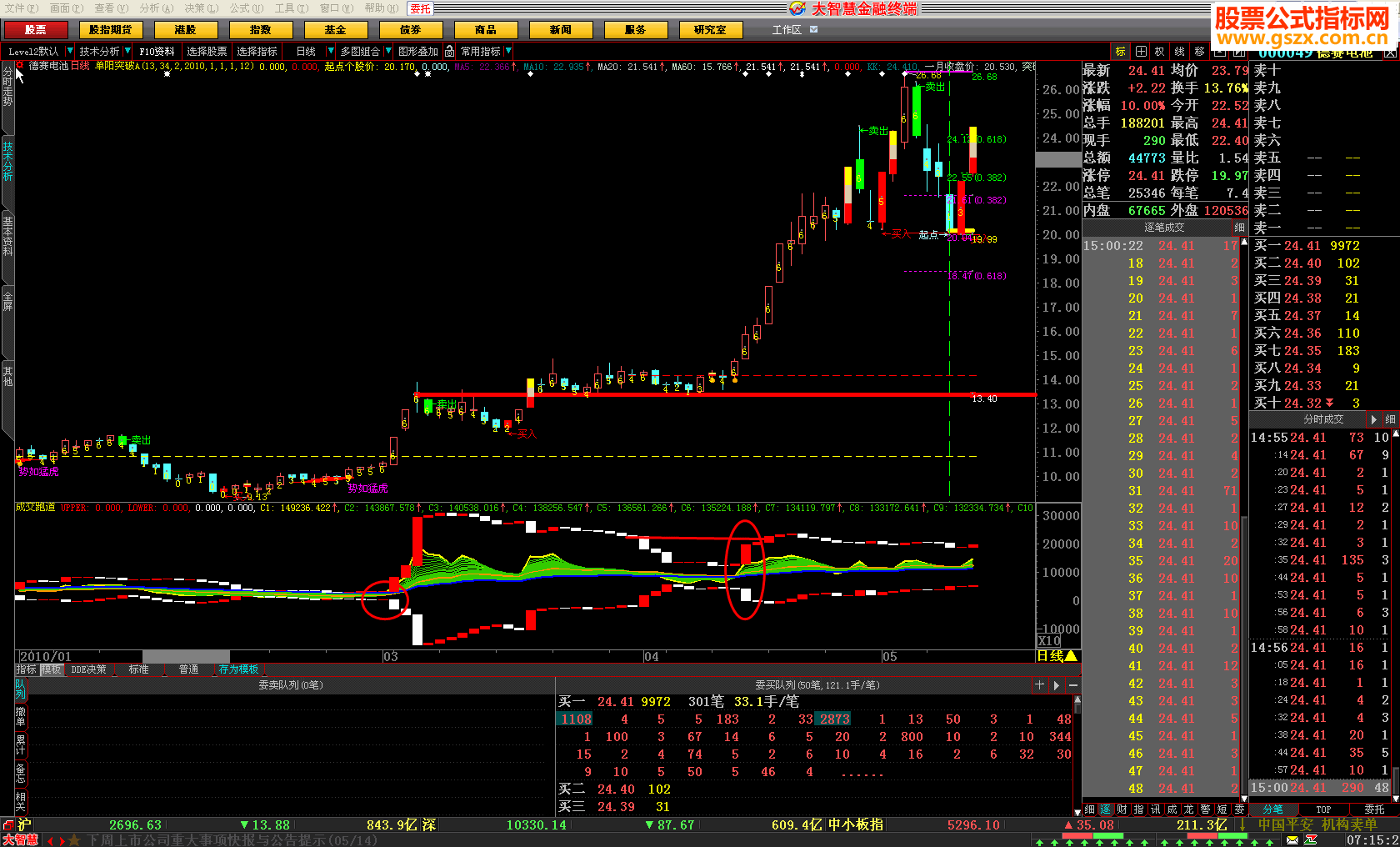Open the 帮助 menu
This screenshot has height=847, width=1400.
pos(381,8)
